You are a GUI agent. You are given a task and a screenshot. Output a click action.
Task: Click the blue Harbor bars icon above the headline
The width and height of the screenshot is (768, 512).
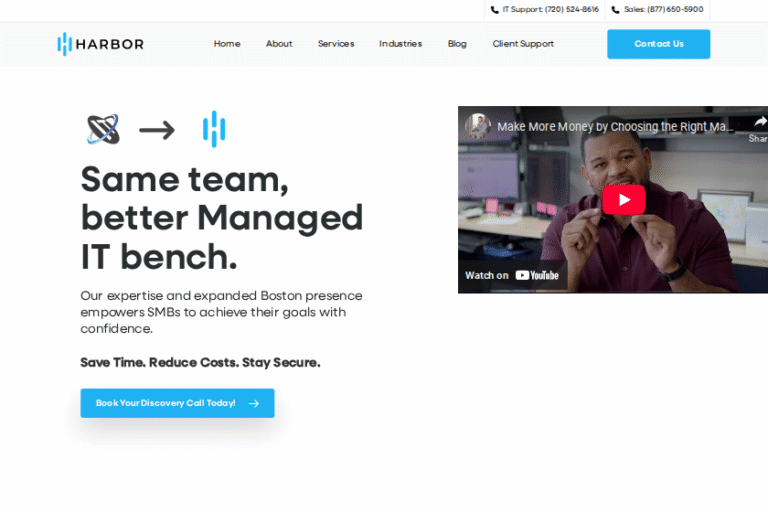pos(213,129)
